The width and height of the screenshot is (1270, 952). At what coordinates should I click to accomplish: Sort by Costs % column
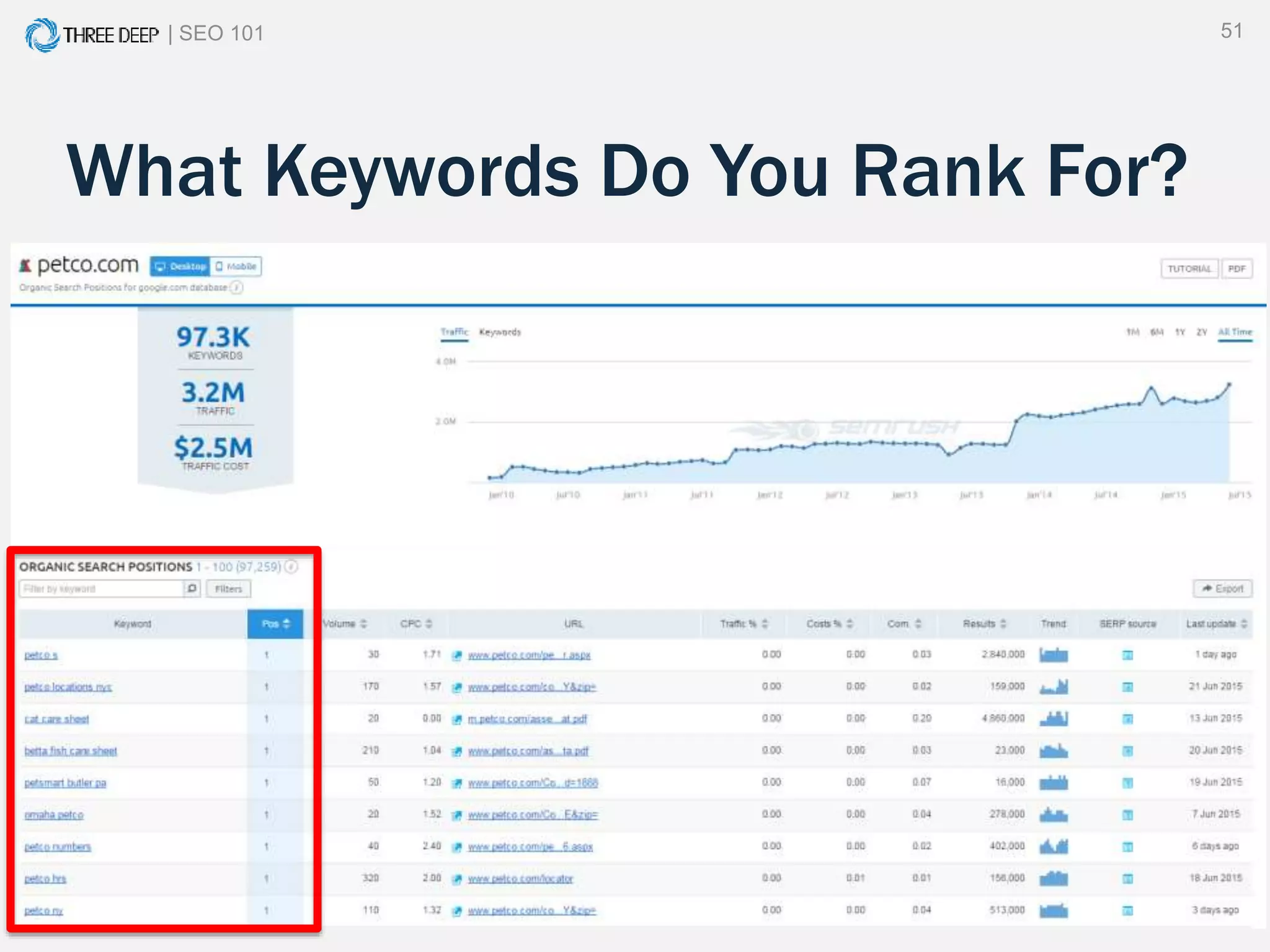click(x=830, y=624)
